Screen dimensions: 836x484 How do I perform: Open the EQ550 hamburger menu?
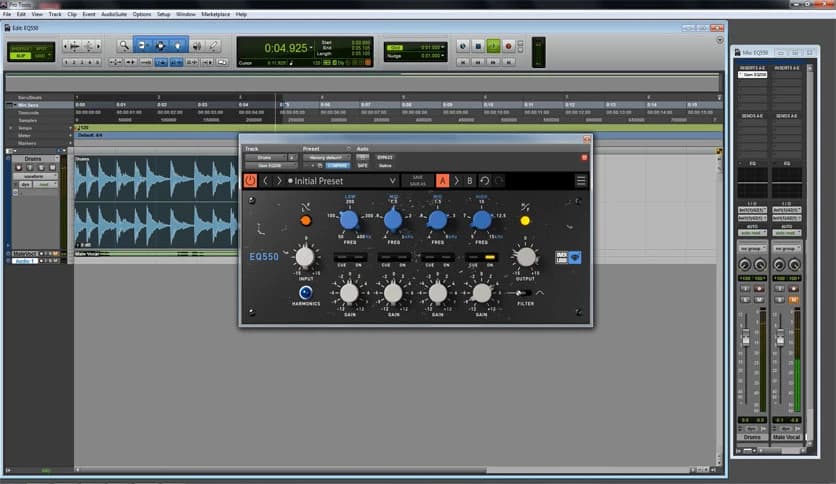tap(581, 181)
